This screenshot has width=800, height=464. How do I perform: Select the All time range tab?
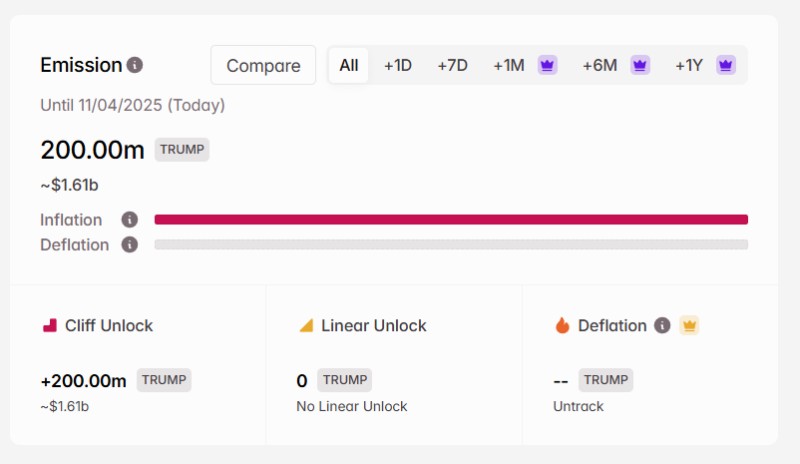[348, 65]
